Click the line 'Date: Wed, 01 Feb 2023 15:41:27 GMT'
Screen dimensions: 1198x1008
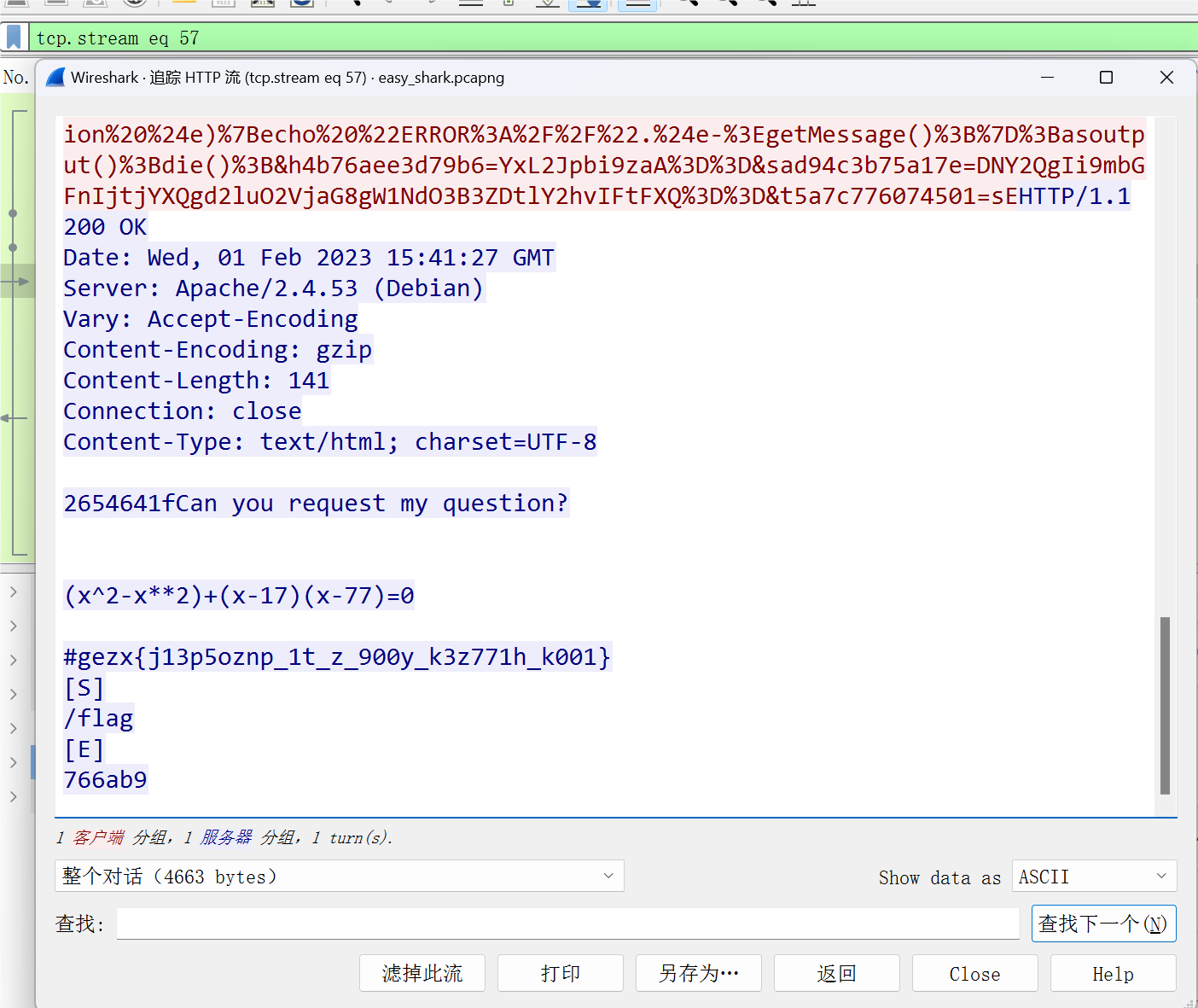(x=309, y=258)
